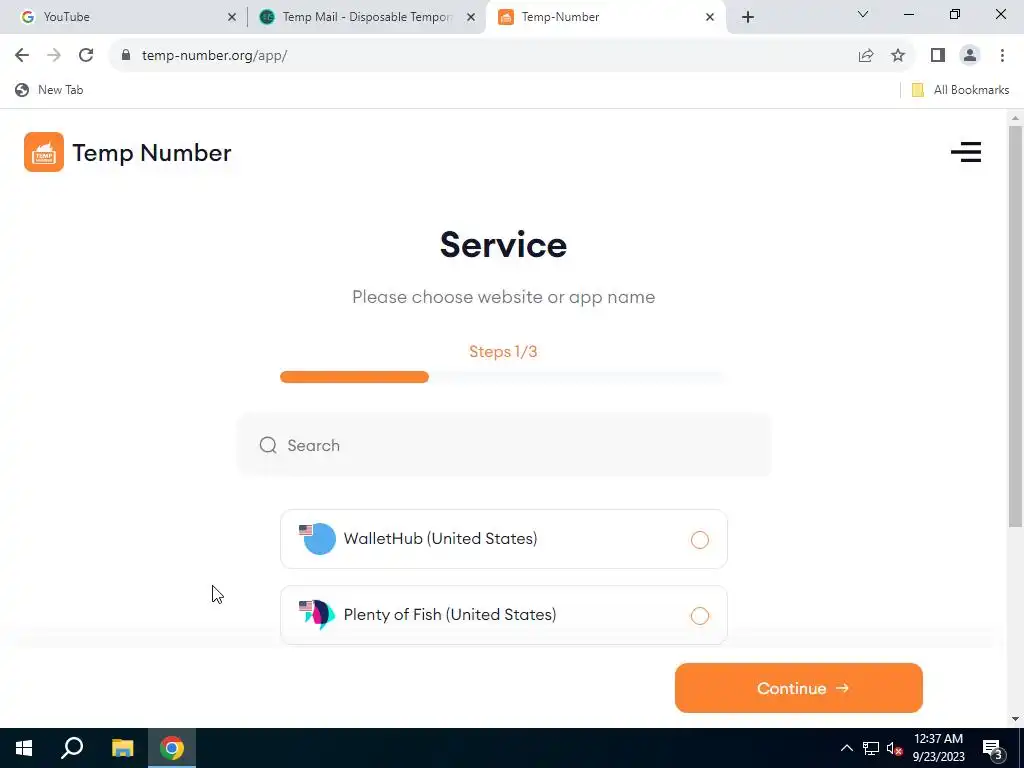The image size is (1024, 768).
Task: Select WalletHub (United States) radio button
Action: pos(699,539)
